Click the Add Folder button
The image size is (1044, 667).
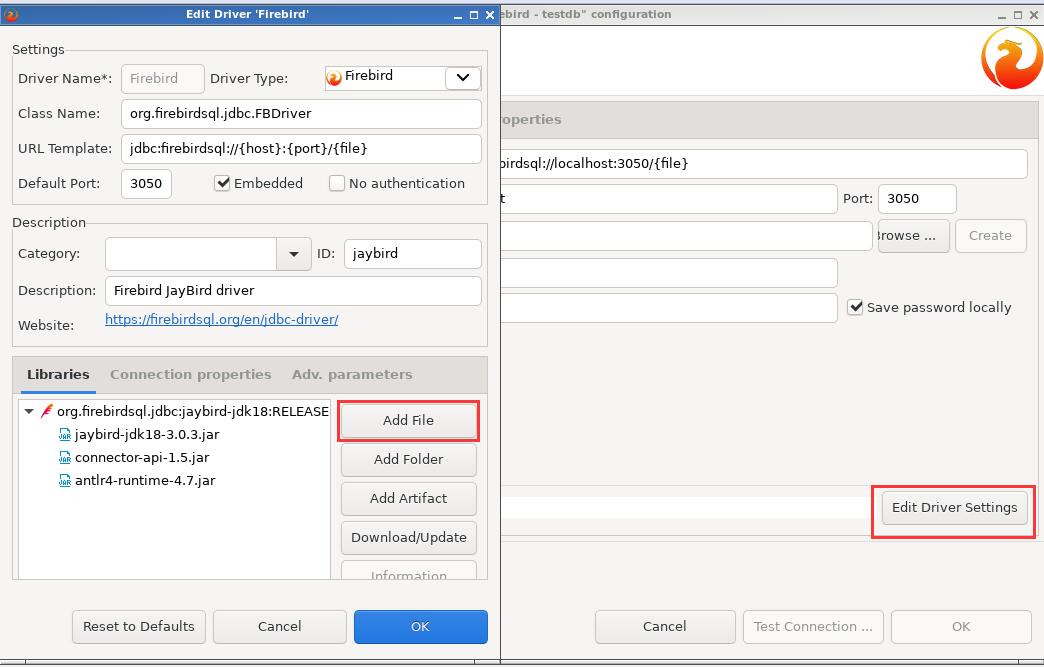(x=408, y=459)
